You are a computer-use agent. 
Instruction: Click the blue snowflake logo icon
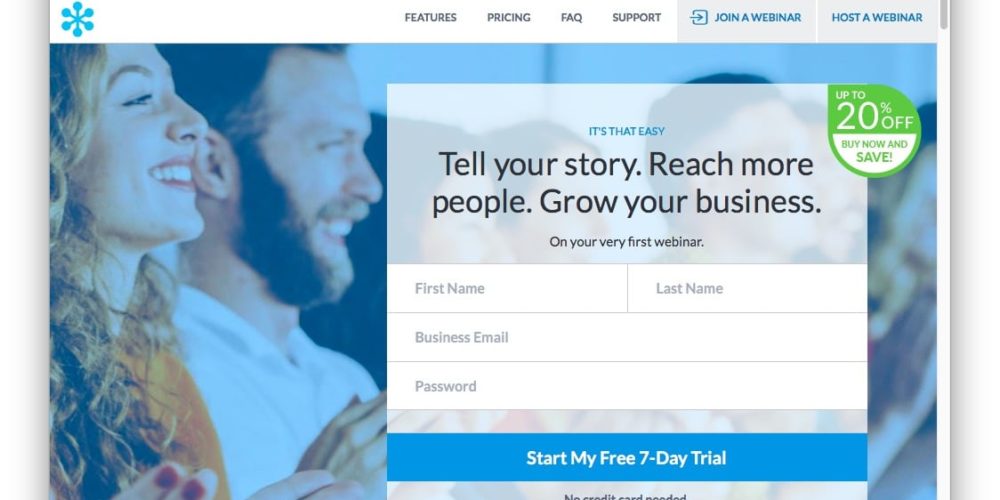click(77, 19)
